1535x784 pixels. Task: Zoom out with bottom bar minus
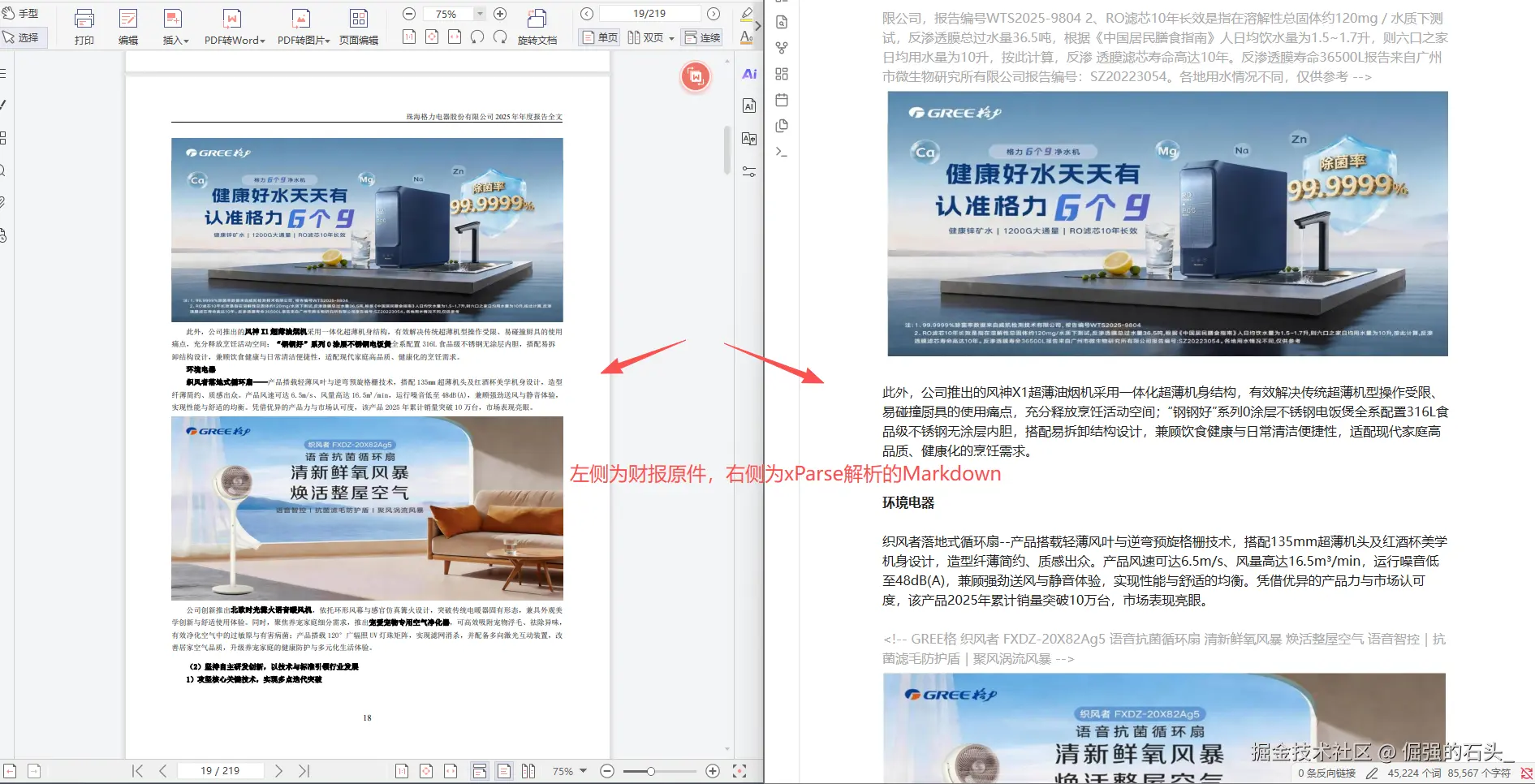point(607,771)
